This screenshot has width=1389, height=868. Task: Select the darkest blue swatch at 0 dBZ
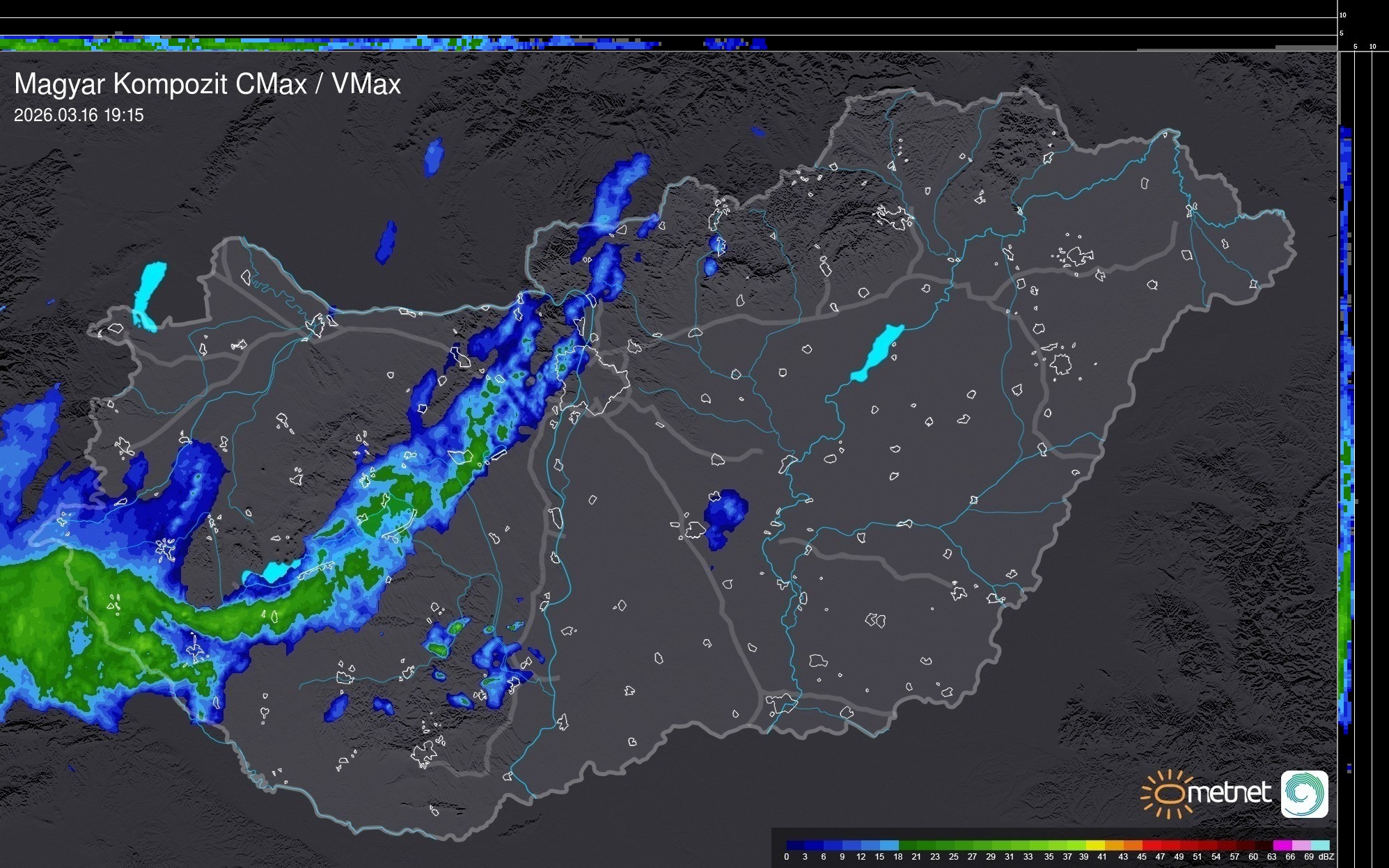pos(795,845)
